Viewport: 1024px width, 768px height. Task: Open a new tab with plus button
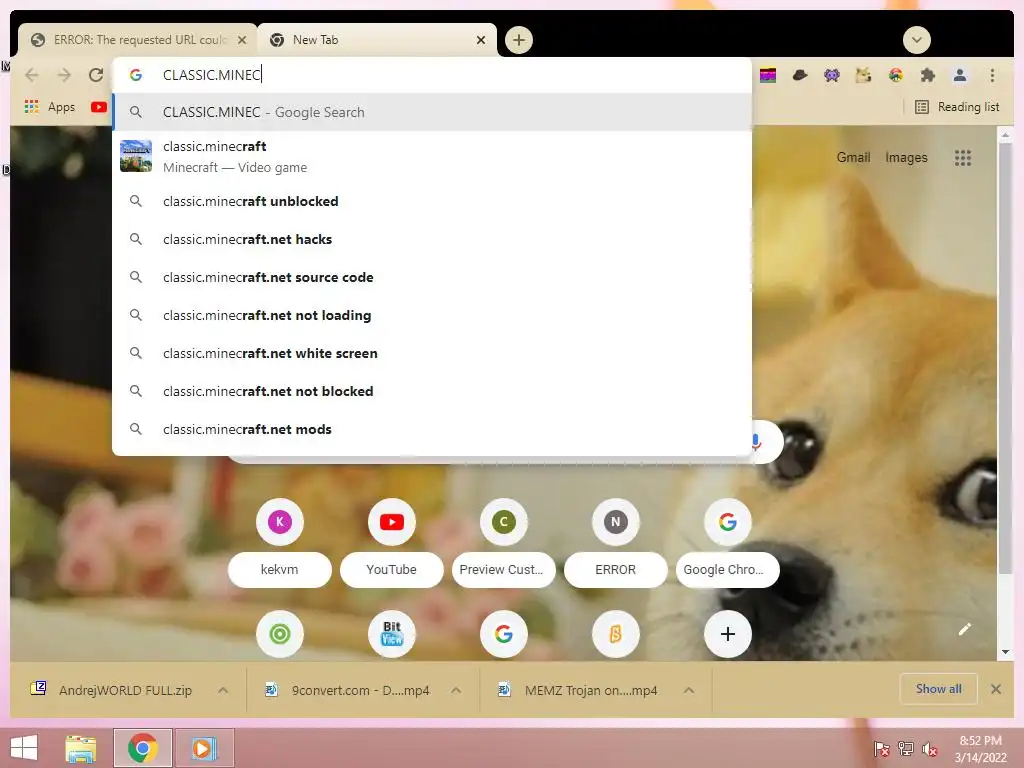pos(519,40)
